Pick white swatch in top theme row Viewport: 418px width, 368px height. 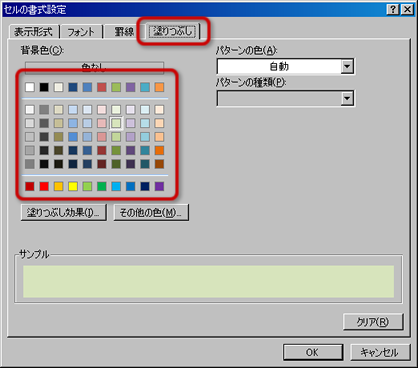[30, 87]
